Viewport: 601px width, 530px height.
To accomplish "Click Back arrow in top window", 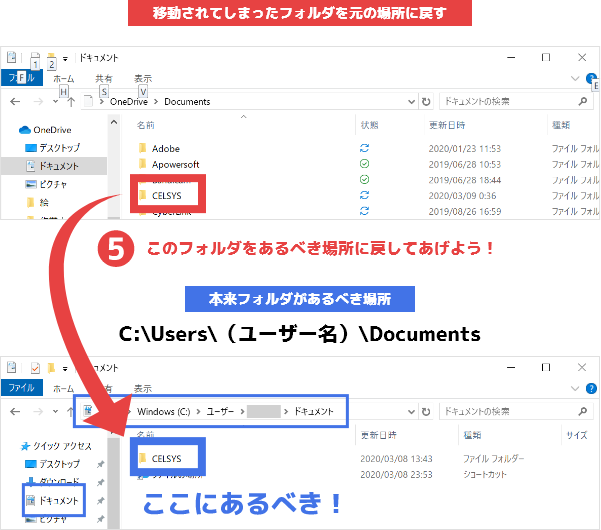I will 15,102.
